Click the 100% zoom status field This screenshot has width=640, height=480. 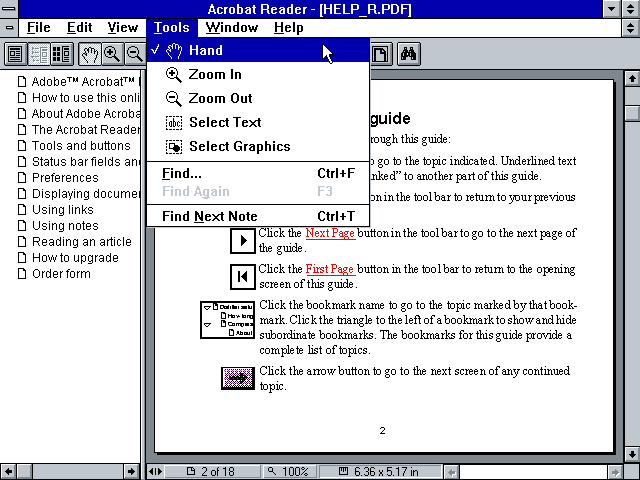click(289, 471)
